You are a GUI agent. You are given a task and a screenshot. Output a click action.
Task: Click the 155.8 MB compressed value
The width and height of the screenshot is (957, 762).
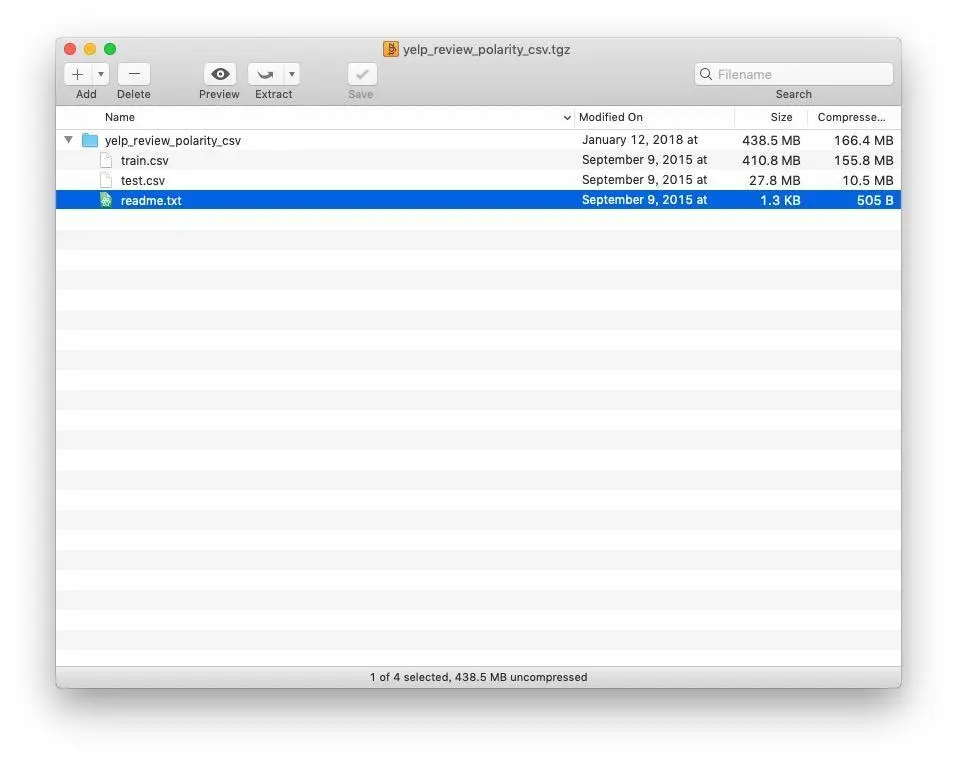pos(864,160)
